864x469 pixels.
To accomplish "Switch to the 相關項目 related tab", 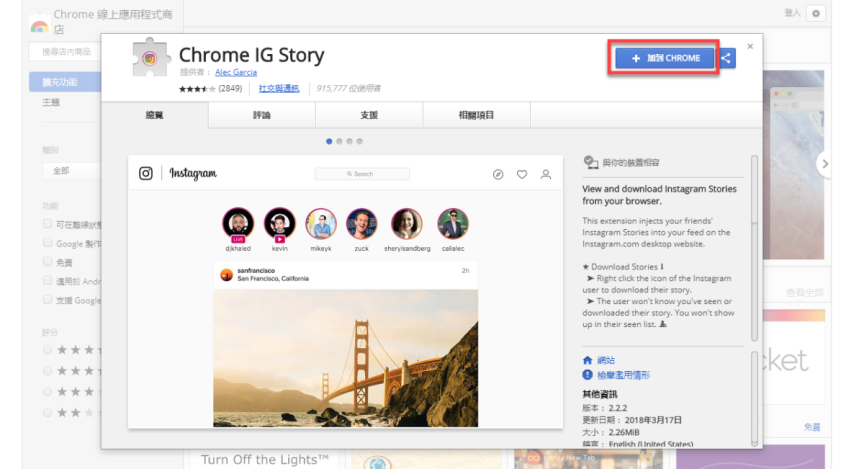I will click(x=477, y=115).
